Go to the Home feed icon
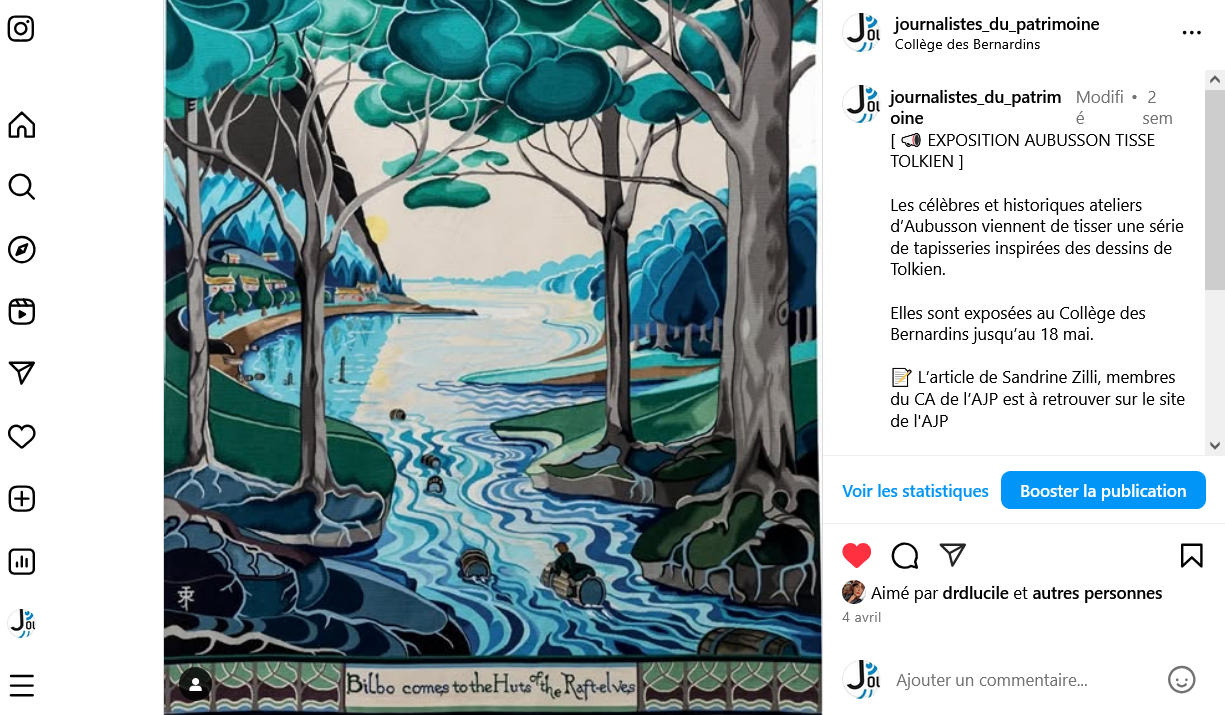Viewport: 1225px width, 715px height. tap(21, 125)
